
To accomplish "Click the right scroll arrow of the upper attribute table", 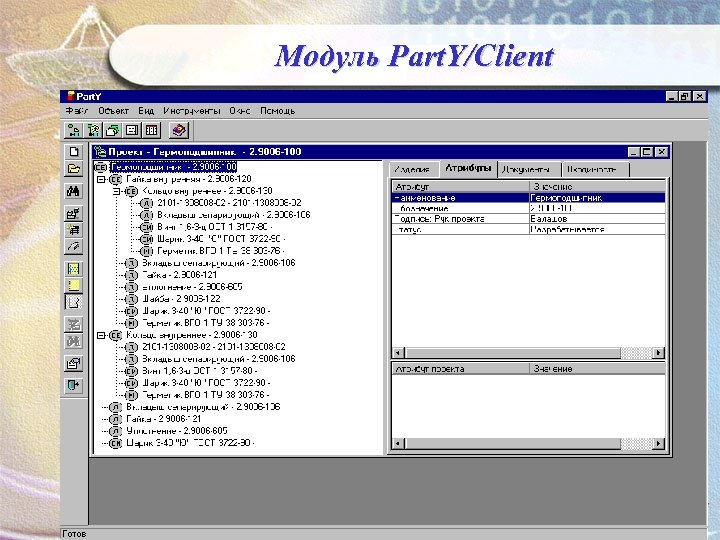I will pos(659,353).
